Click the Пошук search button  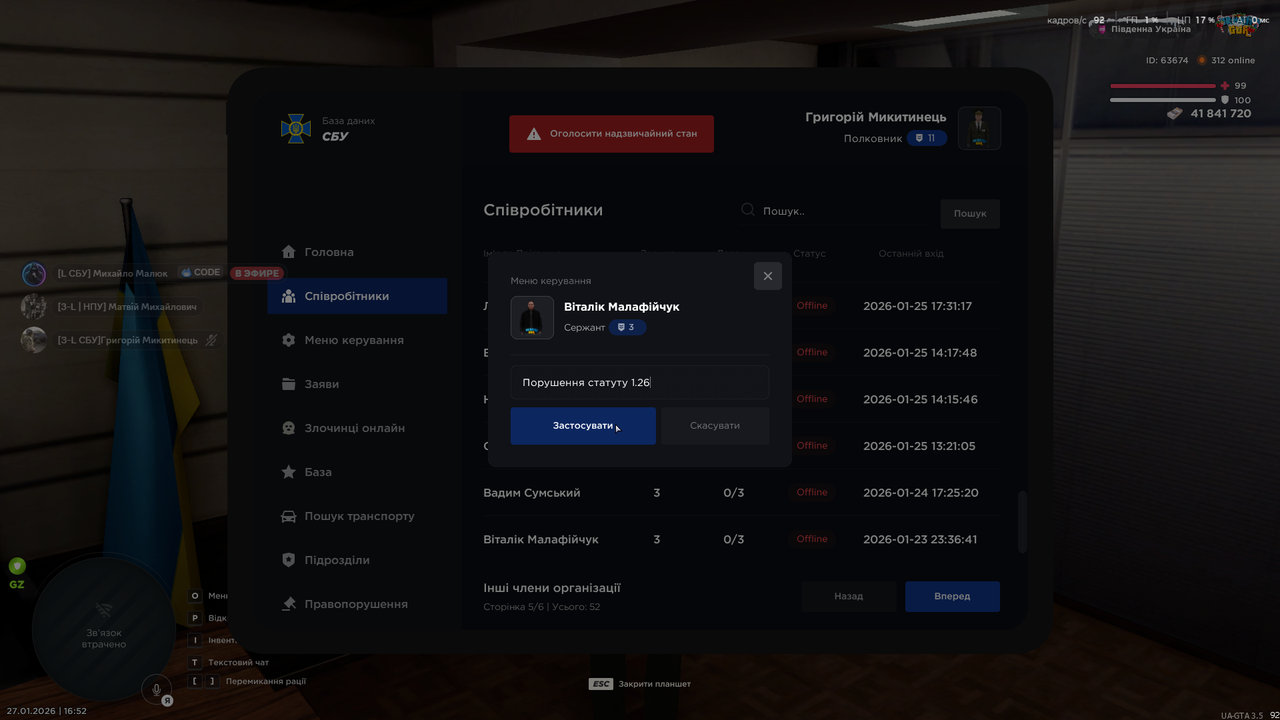970,213
